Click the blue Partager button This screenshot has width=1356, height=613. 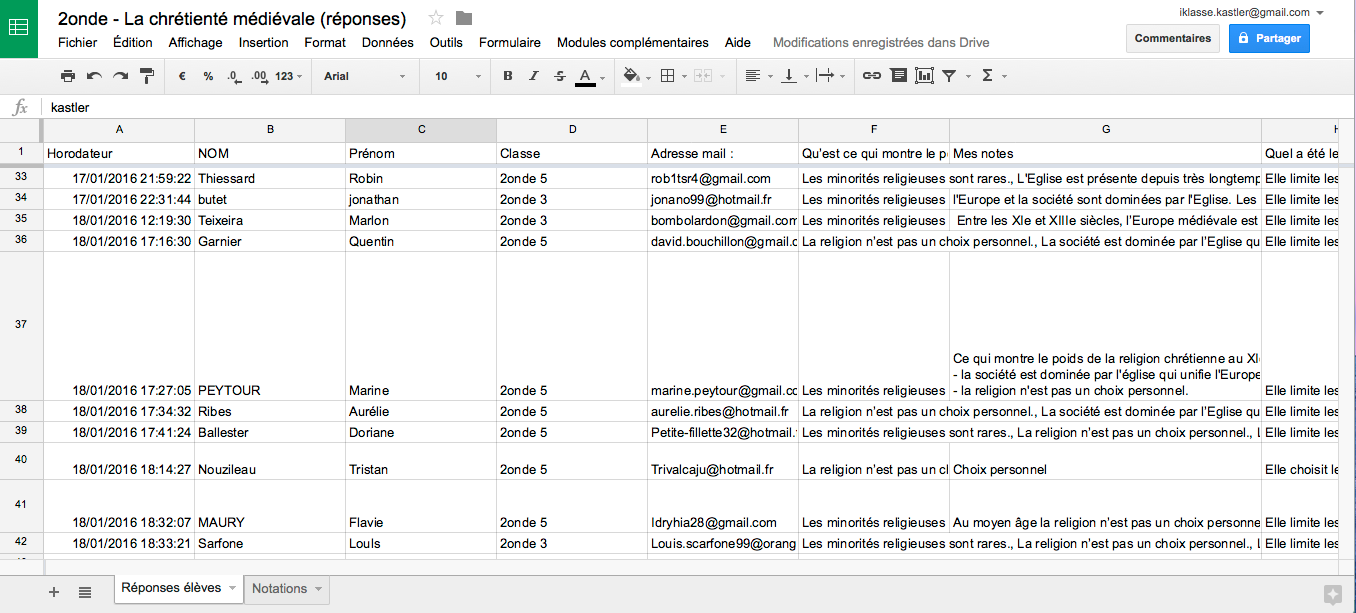point(1269,38)
